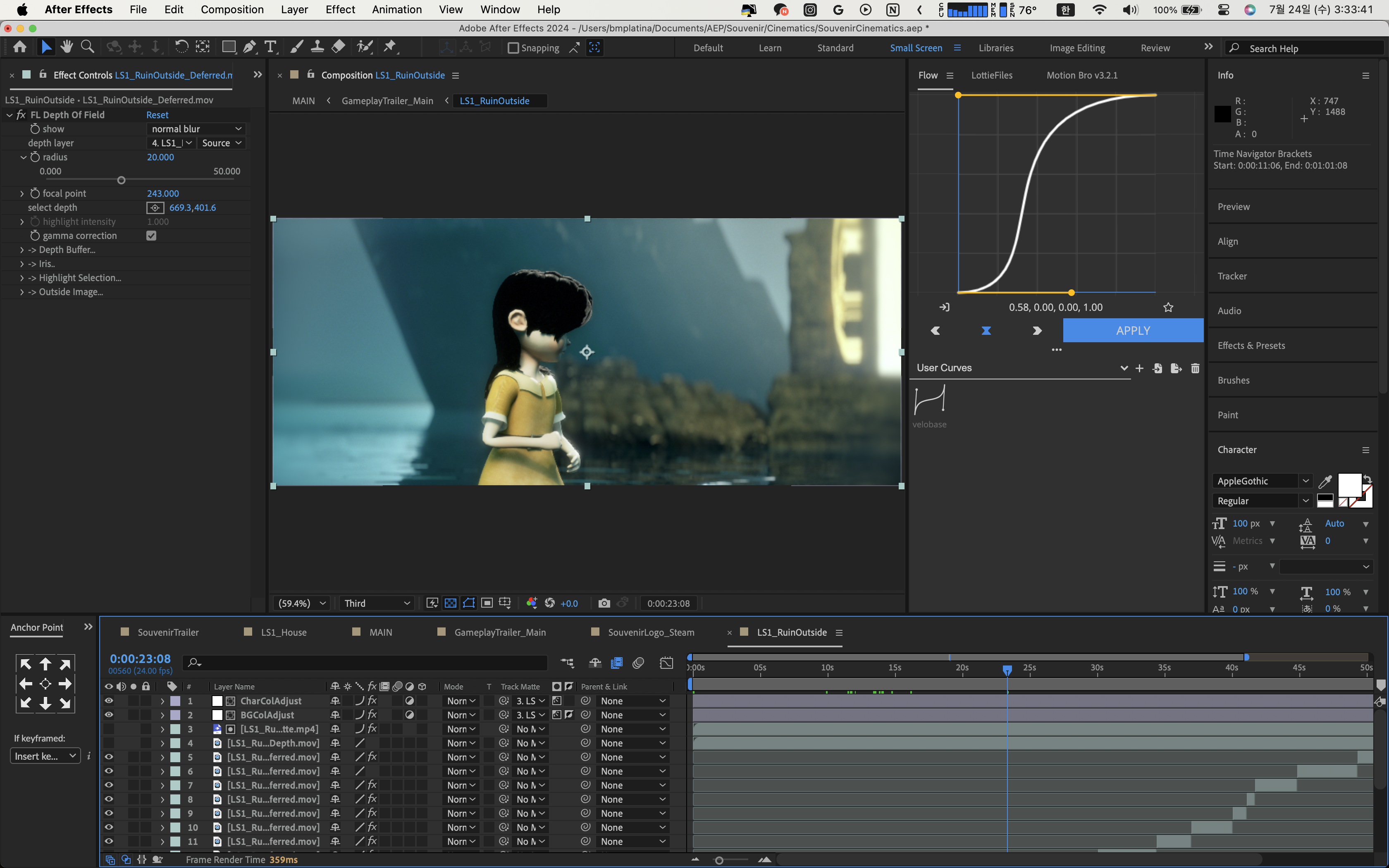This screenshot has height=868, width=1389.
Task: Open the Effects & Presets panel
Action: [x=1251, y=346]
